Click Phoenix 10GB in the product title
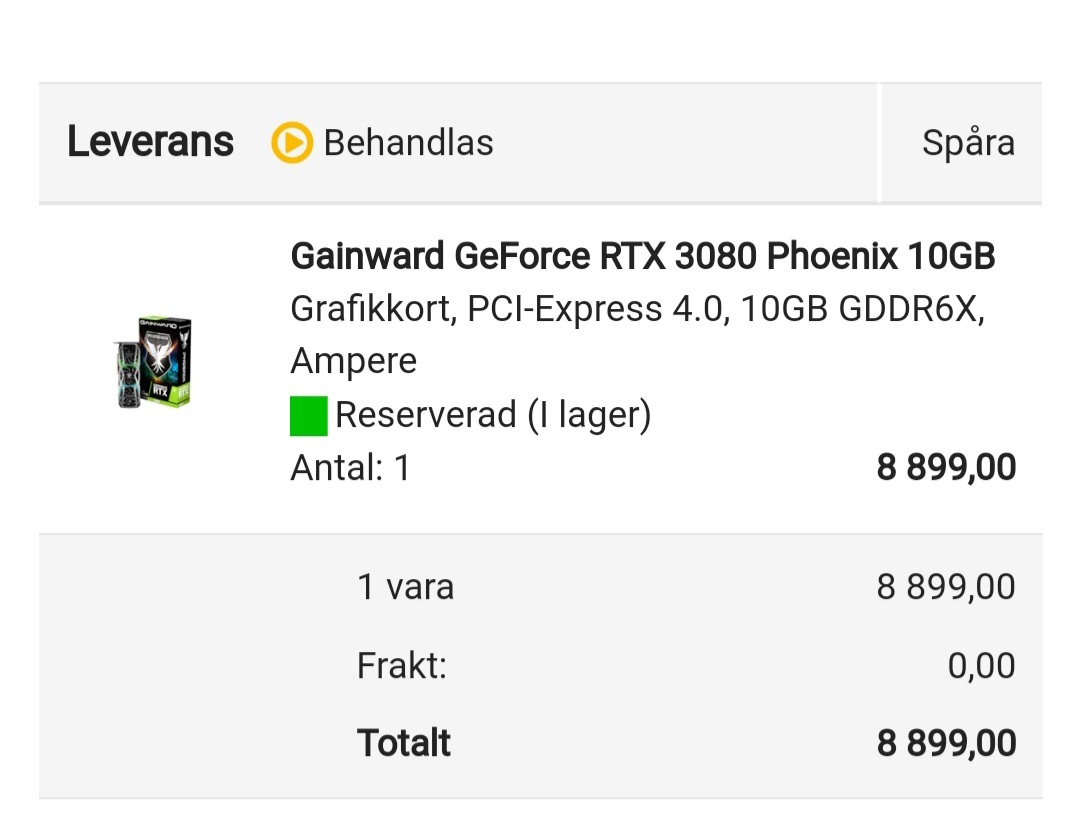Viewport: 1080px width, 837px height. click(881, 257)
